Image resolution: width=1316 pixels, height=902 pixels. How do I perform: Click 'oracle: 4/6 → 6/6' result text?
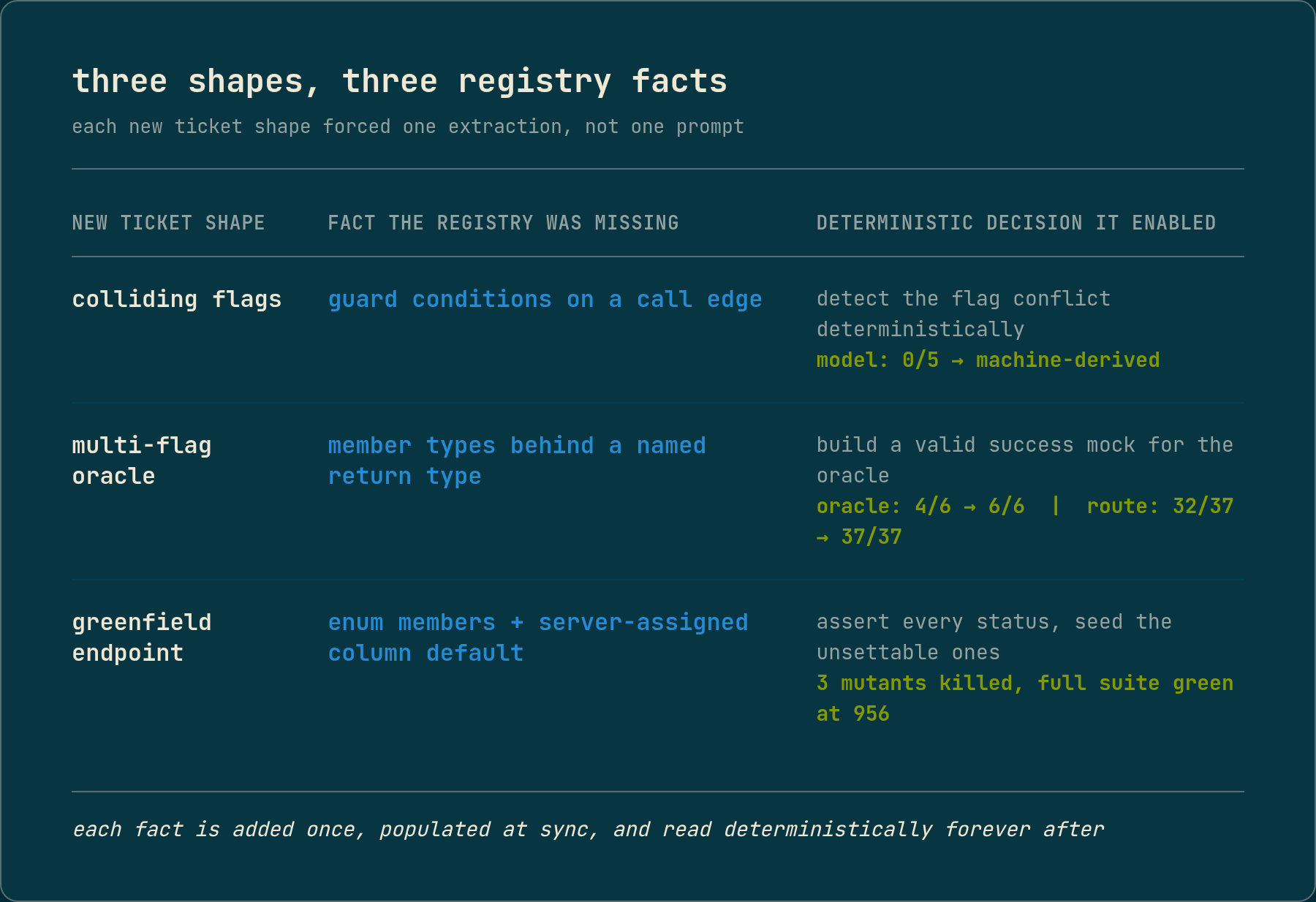tap(920, 506)
